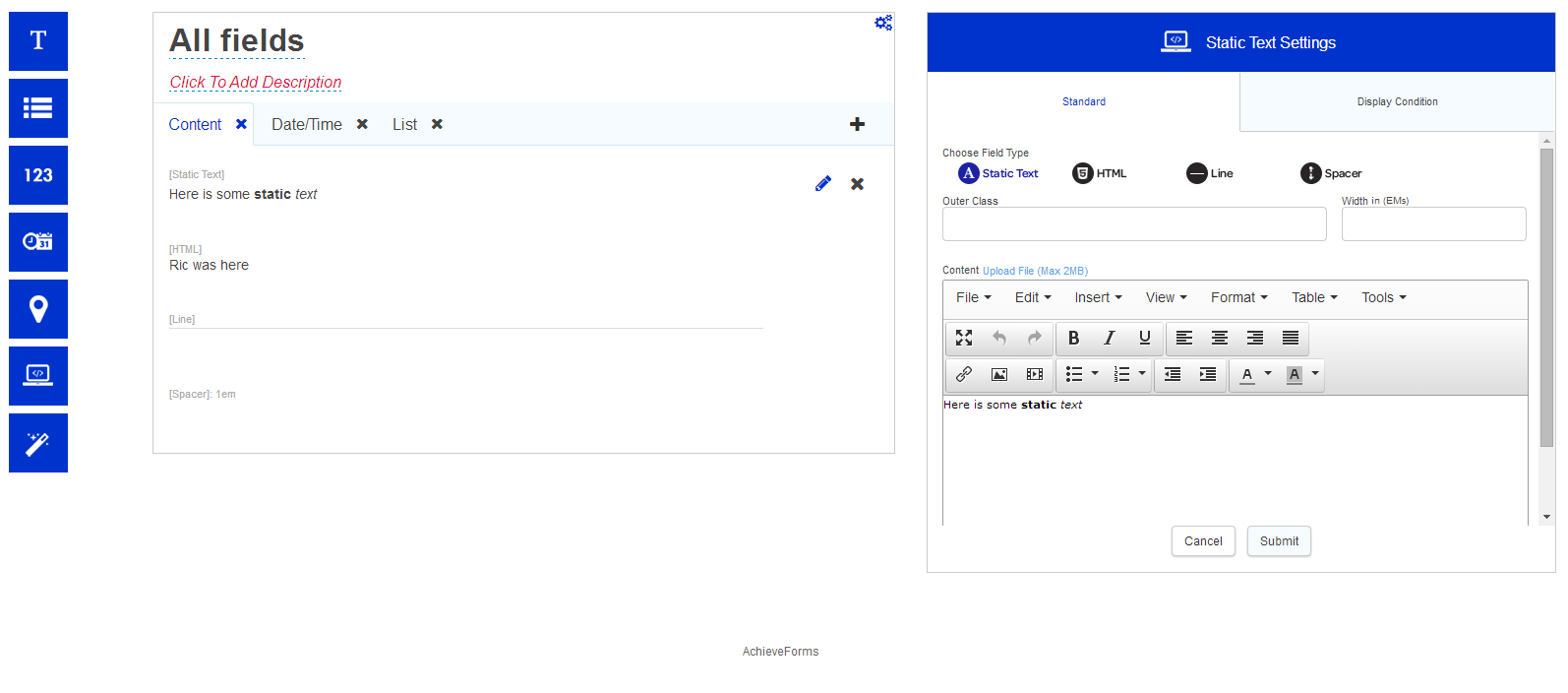The height and width of the screenshot is (693, 1568).
Task: Choose the HTML field type option
Action: 1100,173
